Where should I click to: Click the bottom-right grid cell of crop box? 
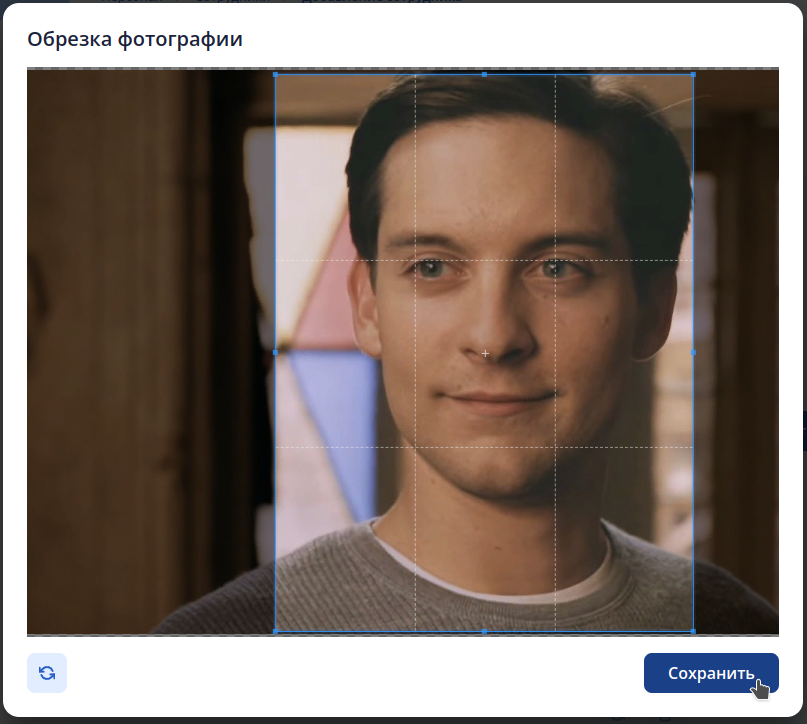(624, 539)
